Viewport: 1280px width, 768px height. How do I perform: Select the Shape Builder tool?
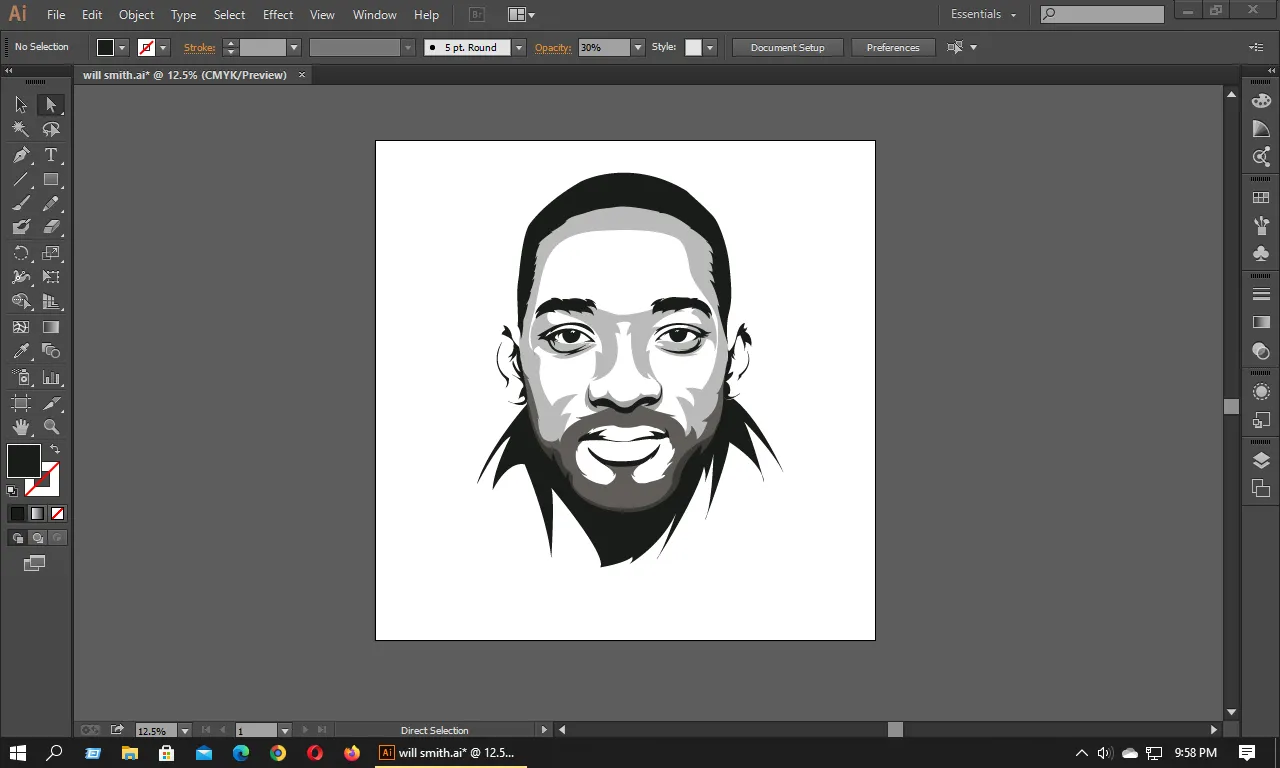point(21,301)
